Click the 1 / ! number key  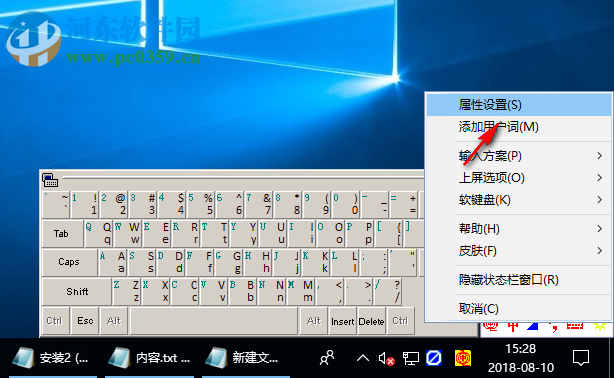coord(85,204)
